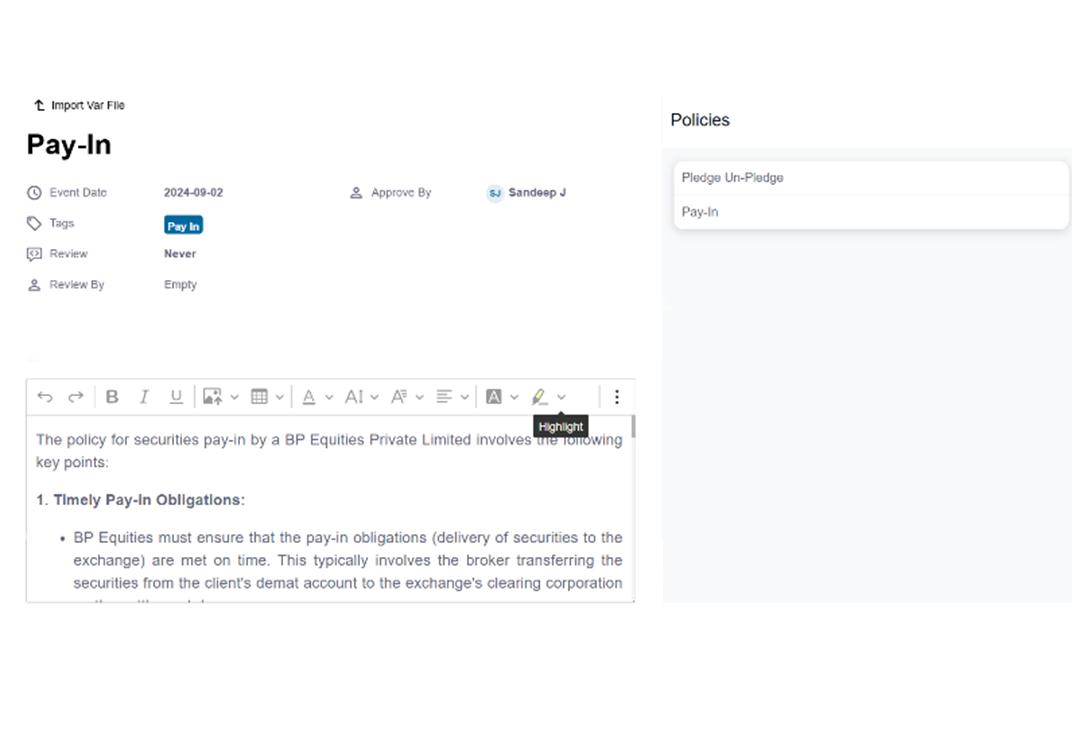This screenshot has width=1072, height=732.
Task: Select the Highlight marker tool
Action: coord(540,397)
